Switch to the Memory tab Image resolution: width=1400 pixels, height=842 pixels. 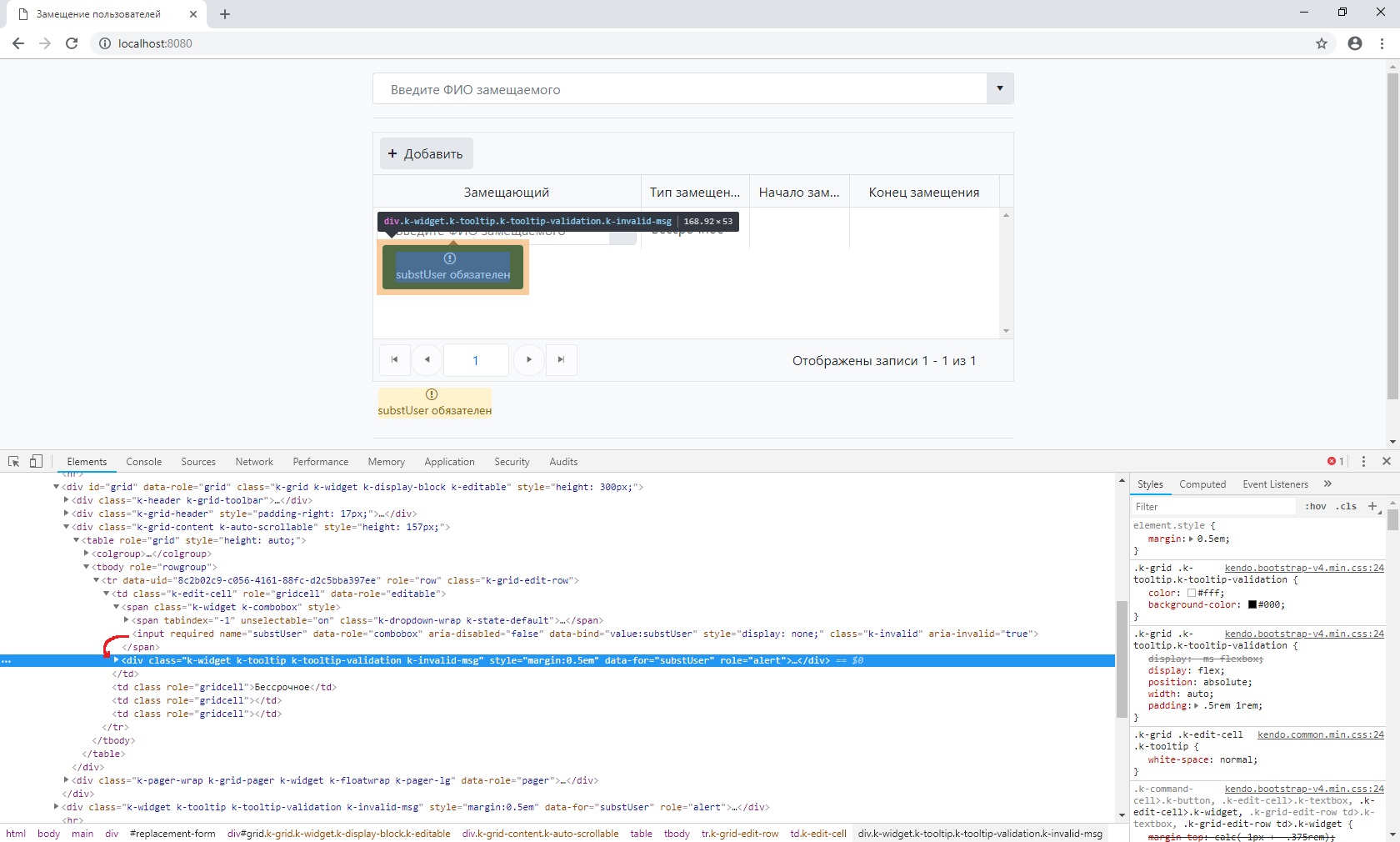[387, 461]
